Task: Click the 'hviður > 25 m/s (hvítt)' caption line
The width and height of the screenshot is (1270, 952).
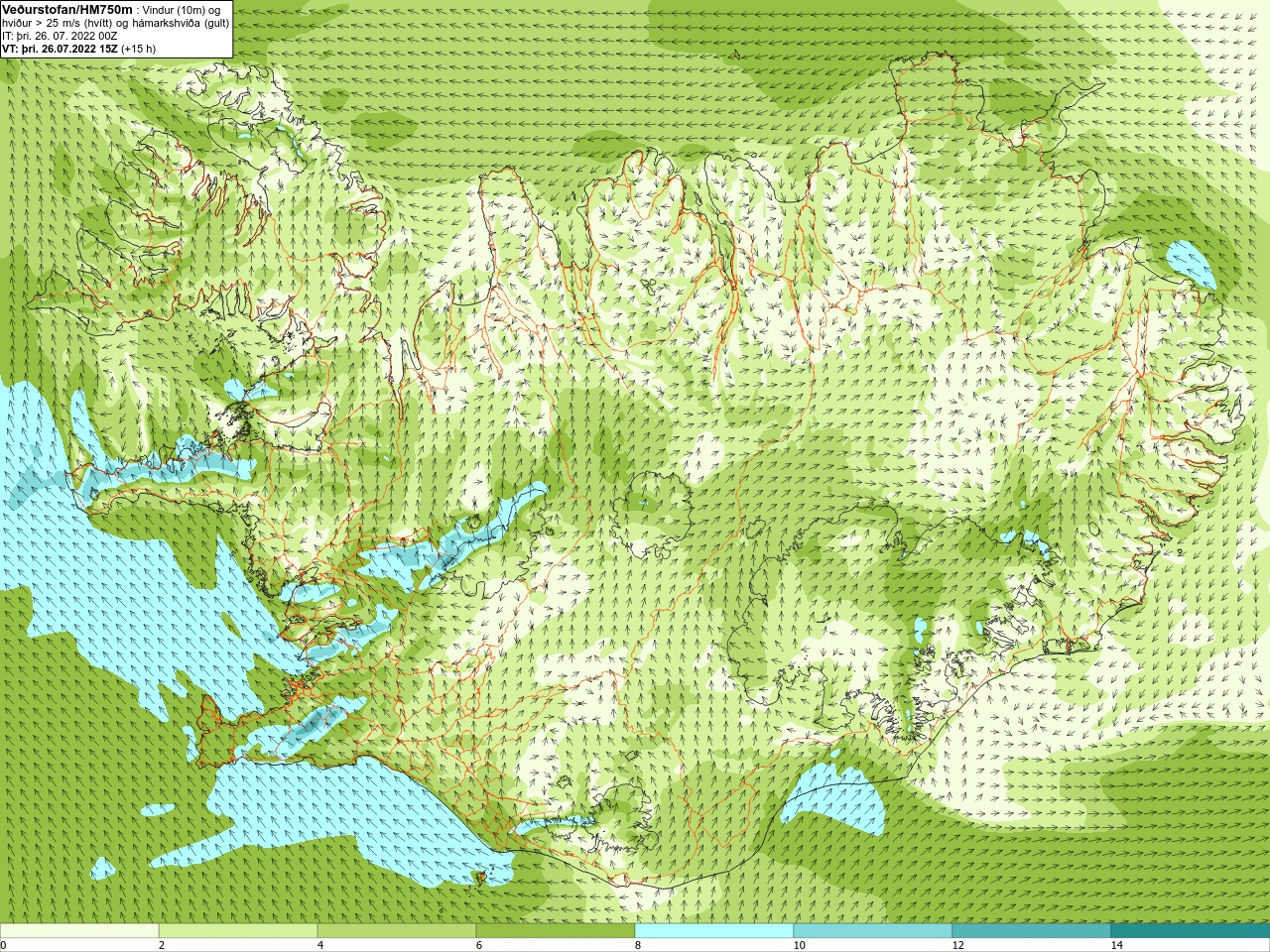Action: [115, 23]
